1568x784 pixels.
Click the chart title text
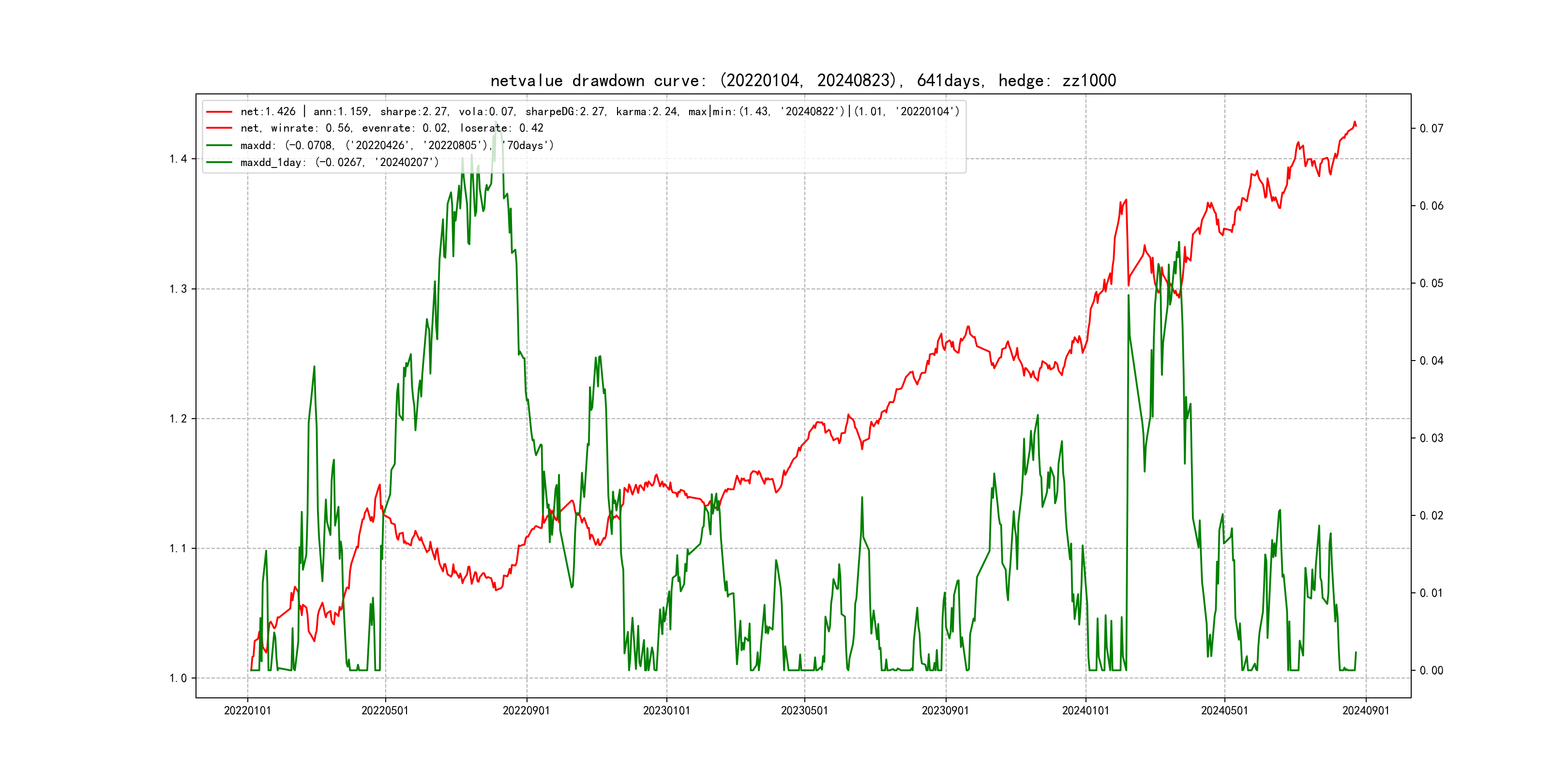[803, 80]
